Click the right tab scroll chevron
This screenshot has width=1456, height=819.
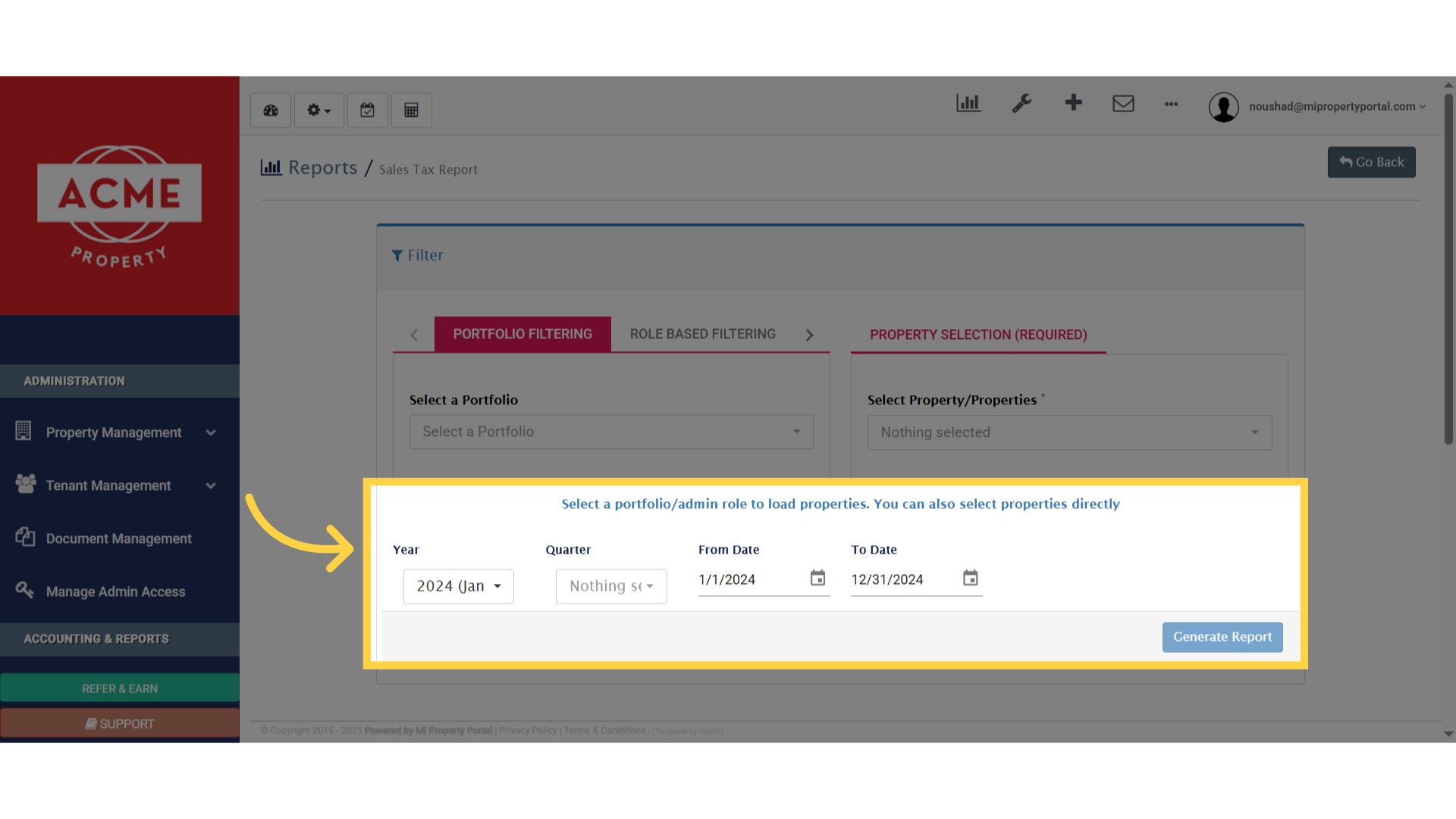(x=809, y=335)
